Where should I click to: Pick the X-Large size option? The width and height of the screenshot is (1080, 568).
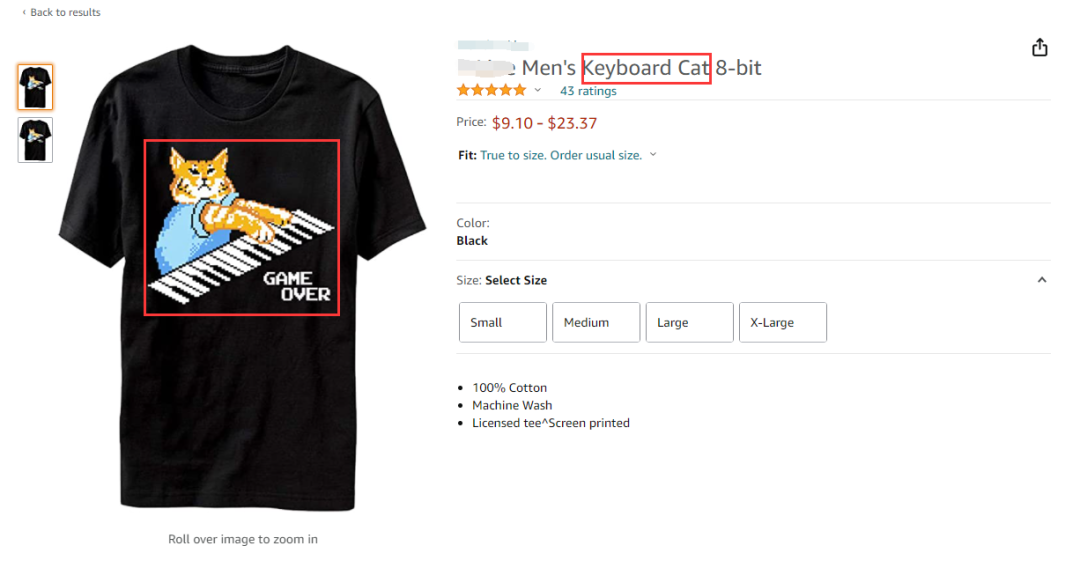point(782,323)
